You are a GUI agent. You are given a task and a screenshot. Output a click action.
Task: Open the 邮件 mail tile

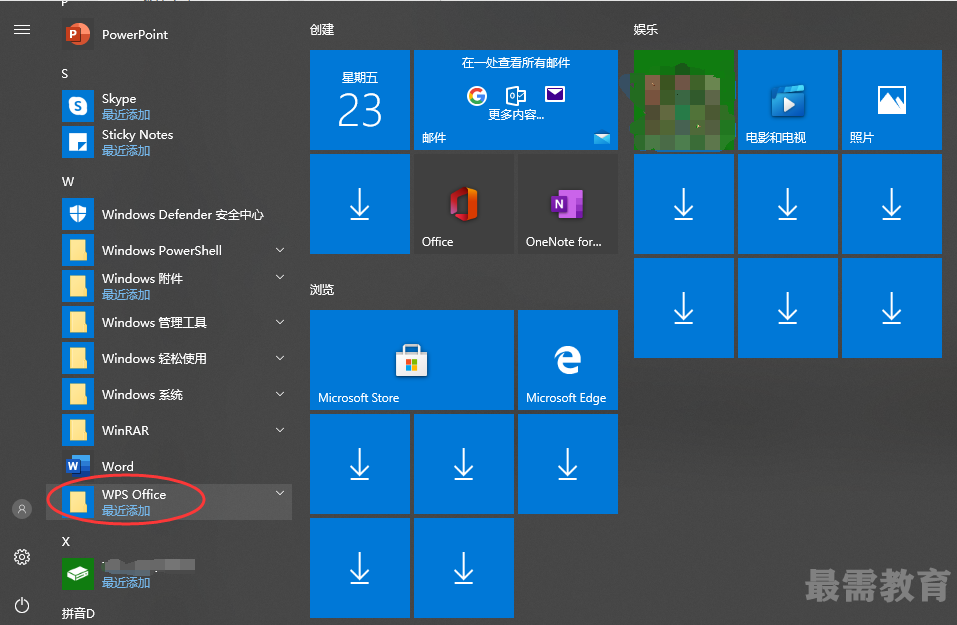[x=516, y=100]
